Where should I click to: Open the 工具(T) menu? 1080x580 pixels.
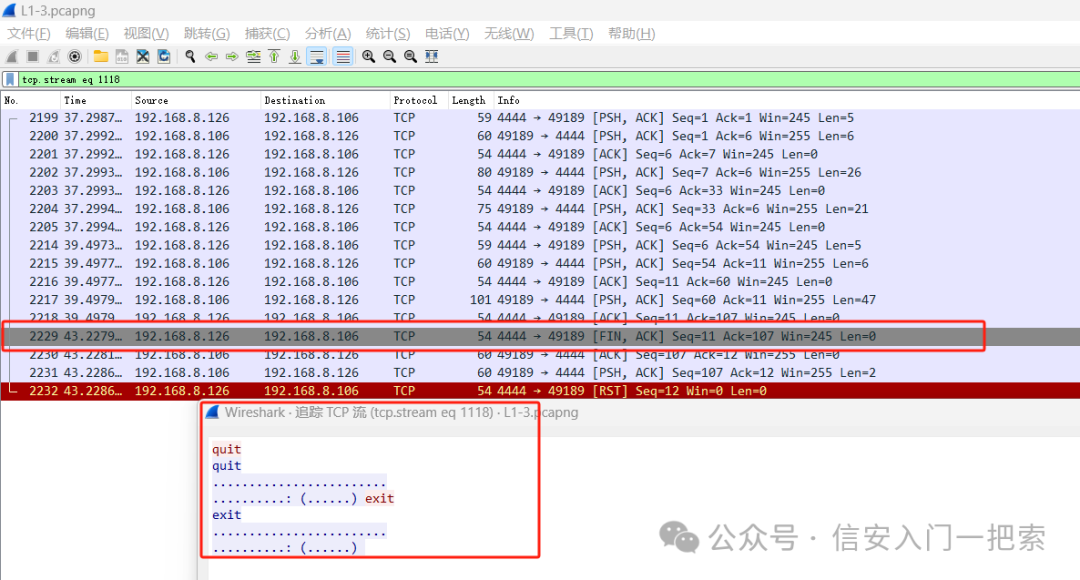coord(571,33)
